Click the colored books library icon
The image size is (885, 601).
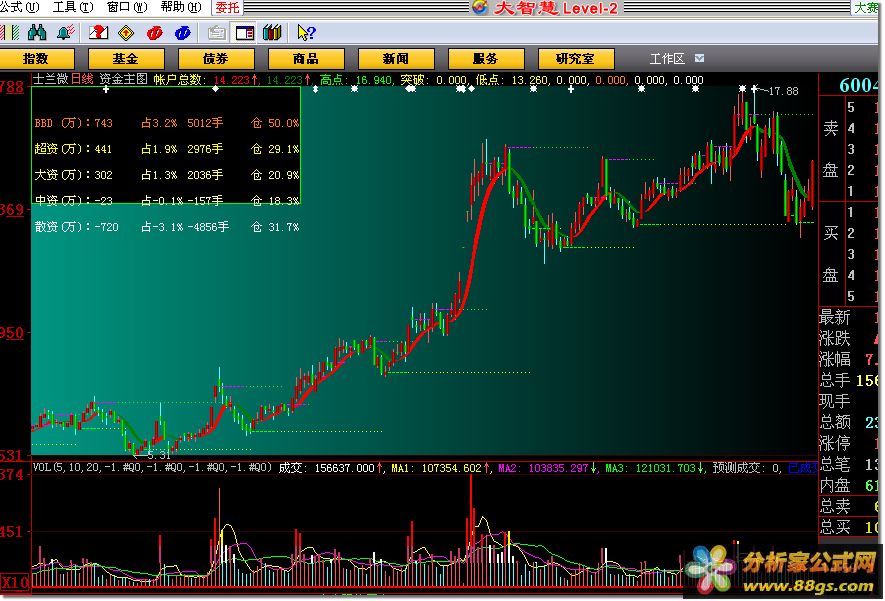pyautogui.click(x=271, y=33)
